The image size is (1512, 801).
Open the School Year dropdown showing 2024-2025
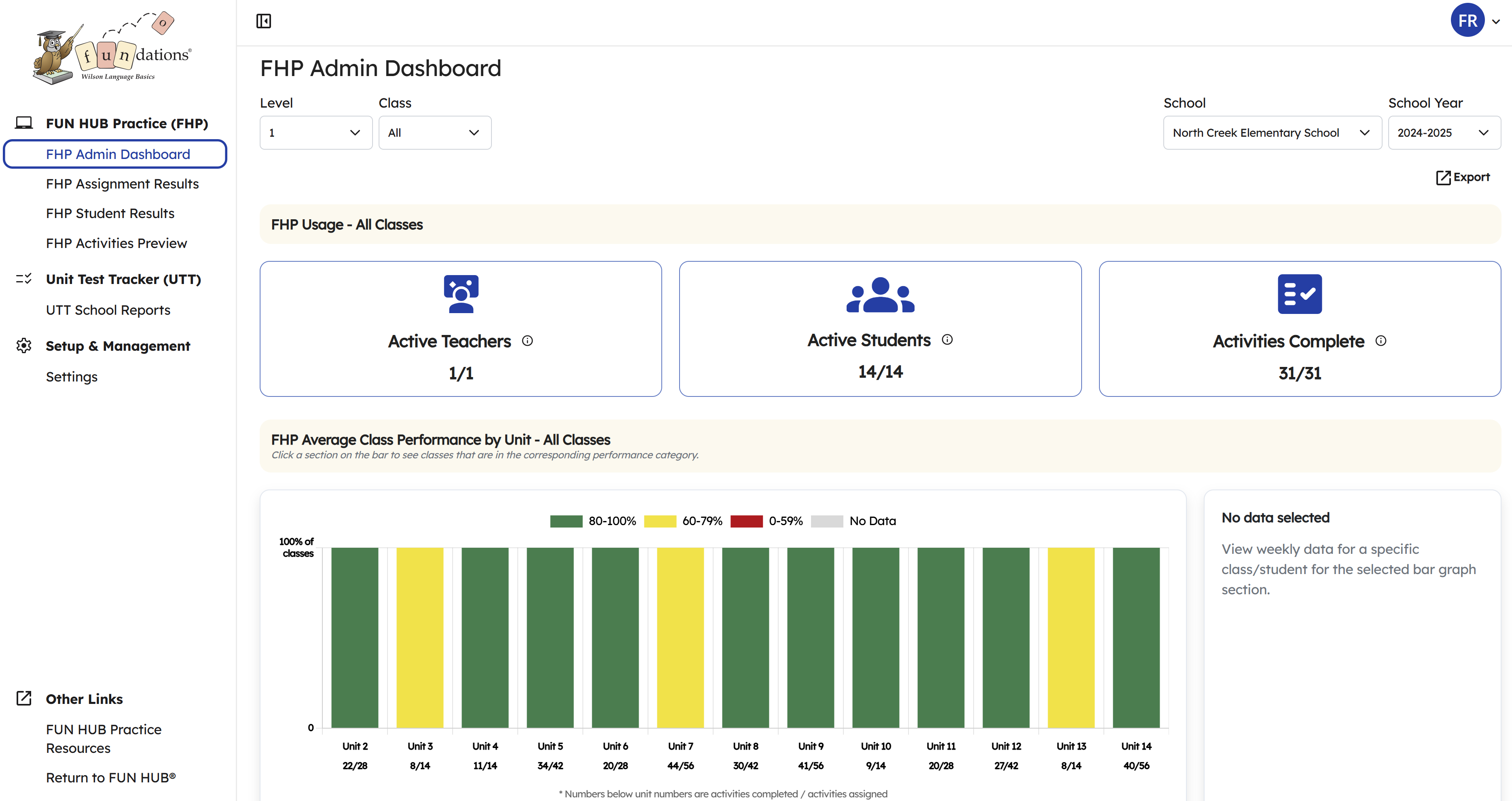(1444, 133)
